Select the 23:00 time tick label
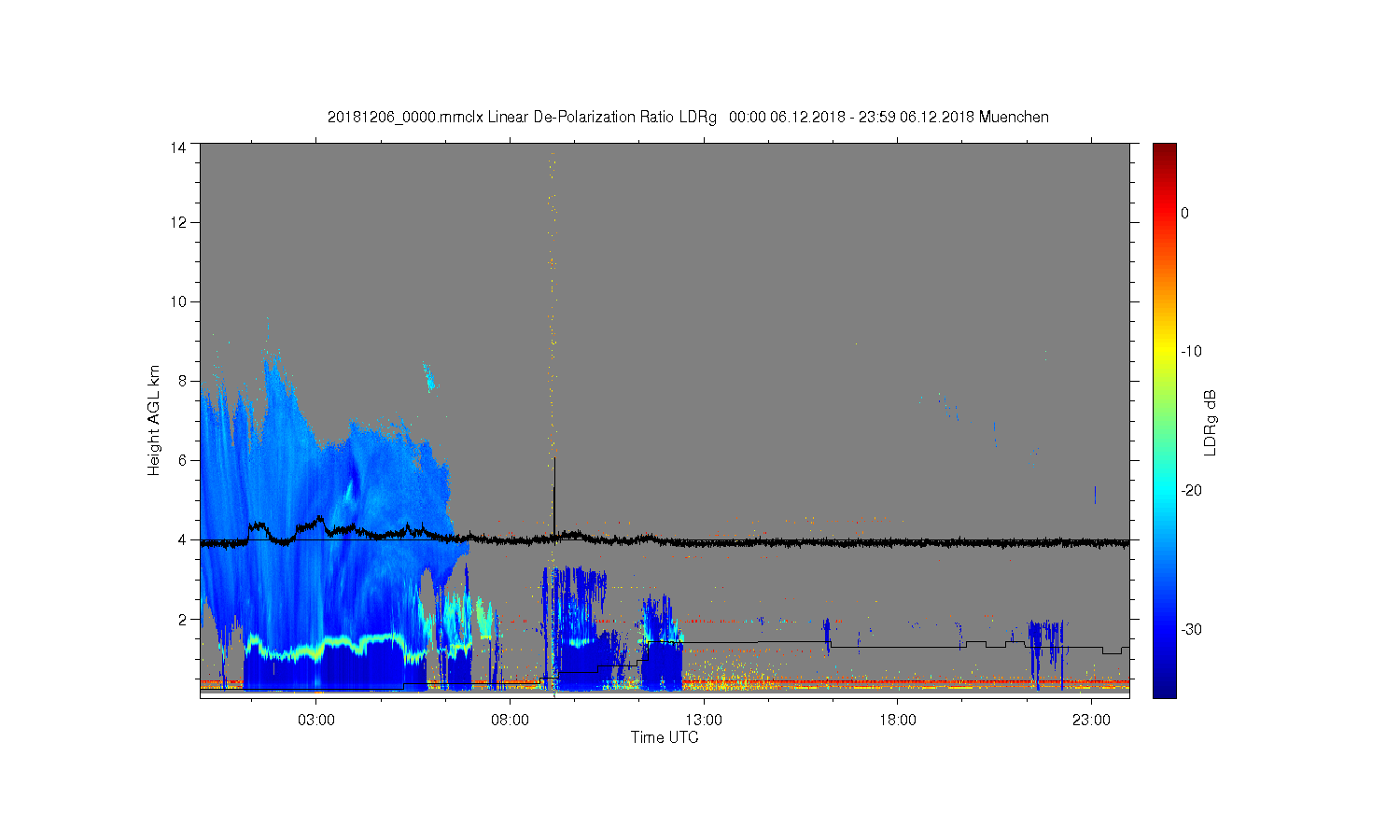1400x840 pixels. (1091, 721)
